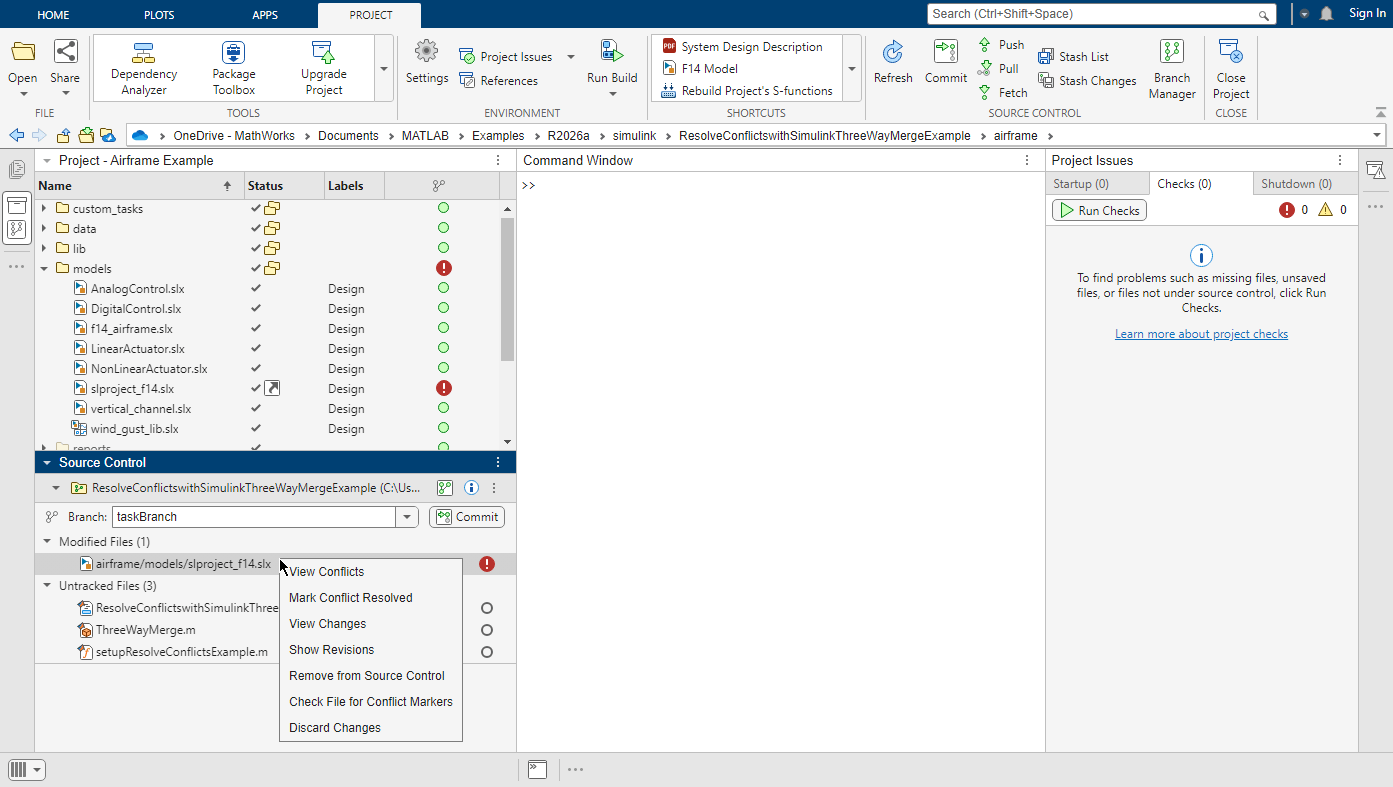Select f14_airframe.slx in project tree
This screenshot has width=1393, height=787.
tap(131, 329)
